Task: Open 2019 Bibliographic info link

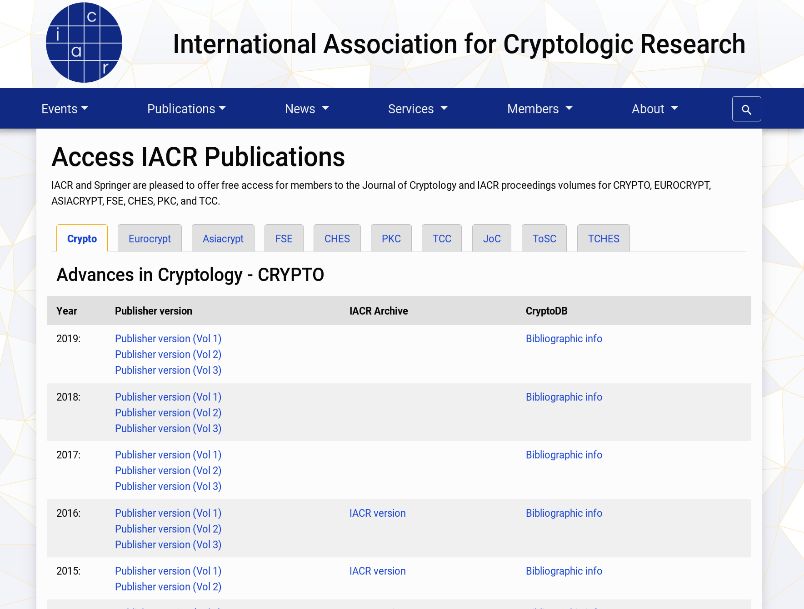Action: [564, 338]
